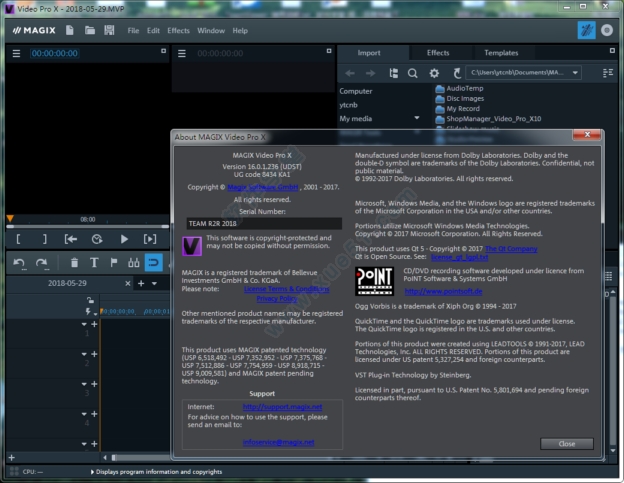Image resolution: width=624 pixels, height=483 pixels.
Task: Create a new project via the file icon
Action: click(70, 30)
